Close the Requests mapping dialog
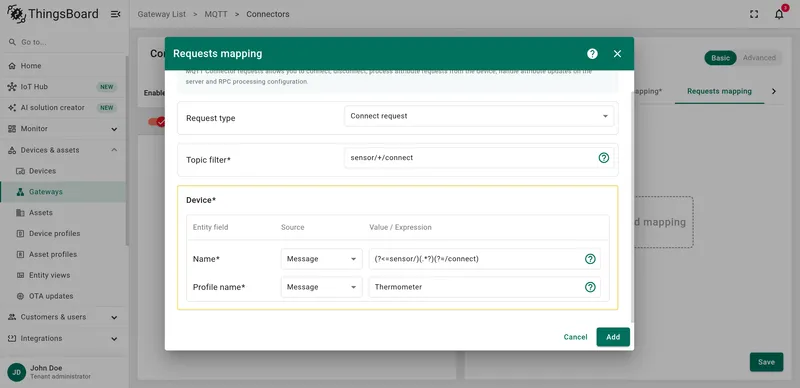Image resolution: width=800 pixels, height=388 pixels. tap(617, 54)
